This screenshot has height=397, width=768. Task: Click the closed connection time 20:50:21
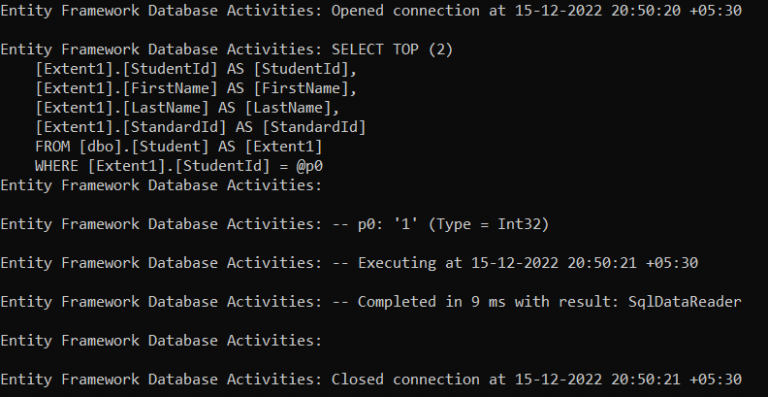click(x=646, y=379)
